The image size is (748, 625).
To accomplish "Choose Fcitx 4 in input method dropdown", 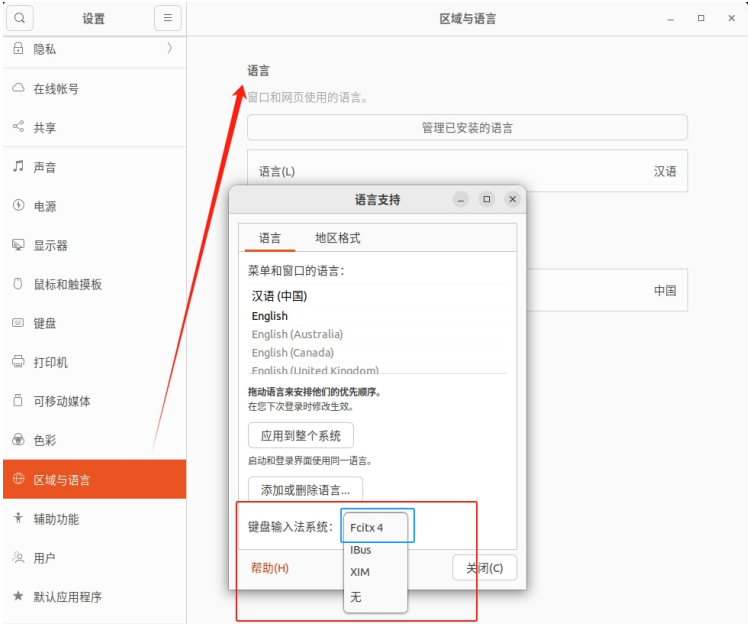I will tap(375, 527).
